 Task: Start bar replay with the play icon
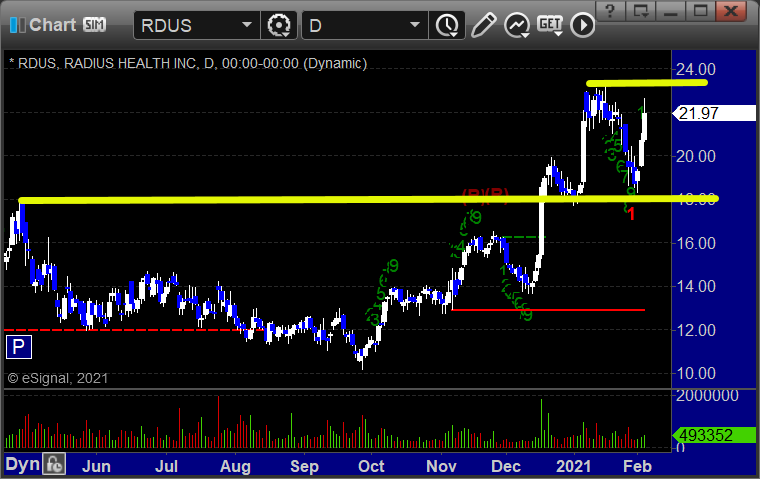(582, 25)
